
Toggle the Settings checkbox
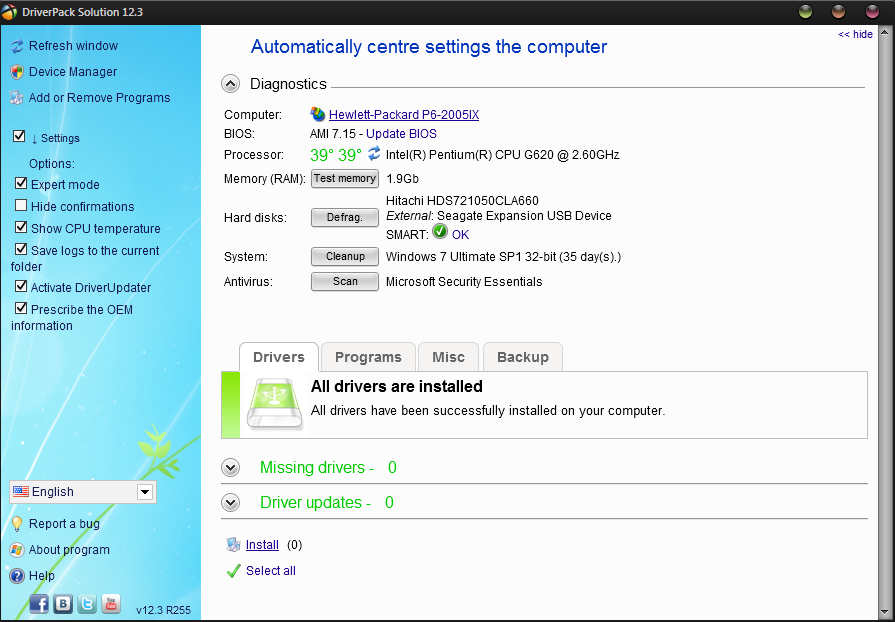(19, 136)
